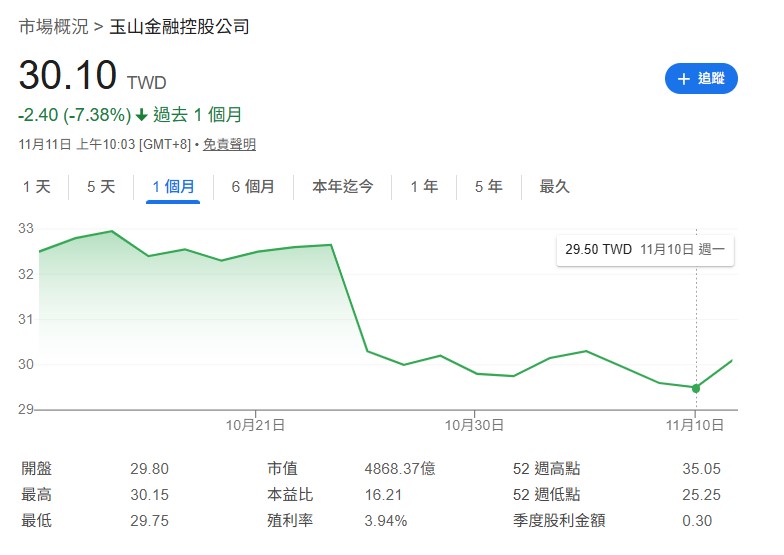Click the 52 週高點 value 35.05
Viewport: 784px width, 555px height.
click(x=702, y=469)
